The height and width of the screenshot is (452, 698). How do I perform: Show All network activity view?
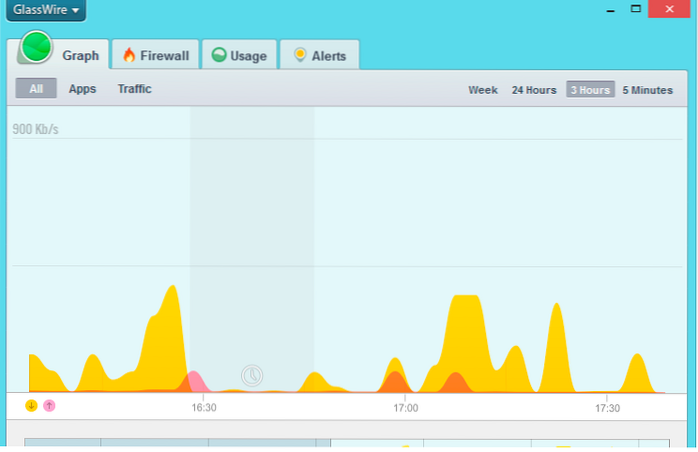point(36,89)
